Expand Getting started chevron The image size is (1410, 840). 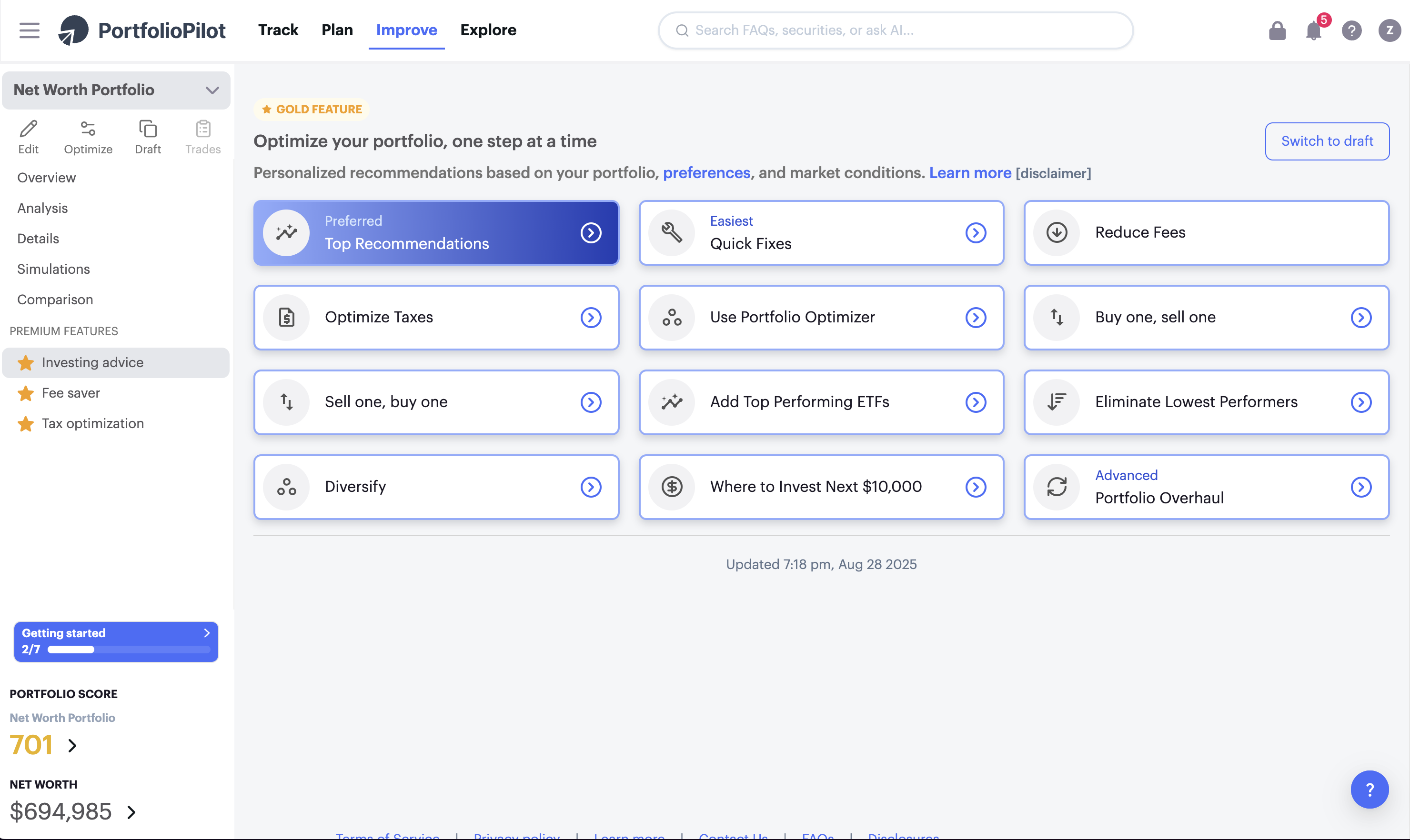pos(207,633)
